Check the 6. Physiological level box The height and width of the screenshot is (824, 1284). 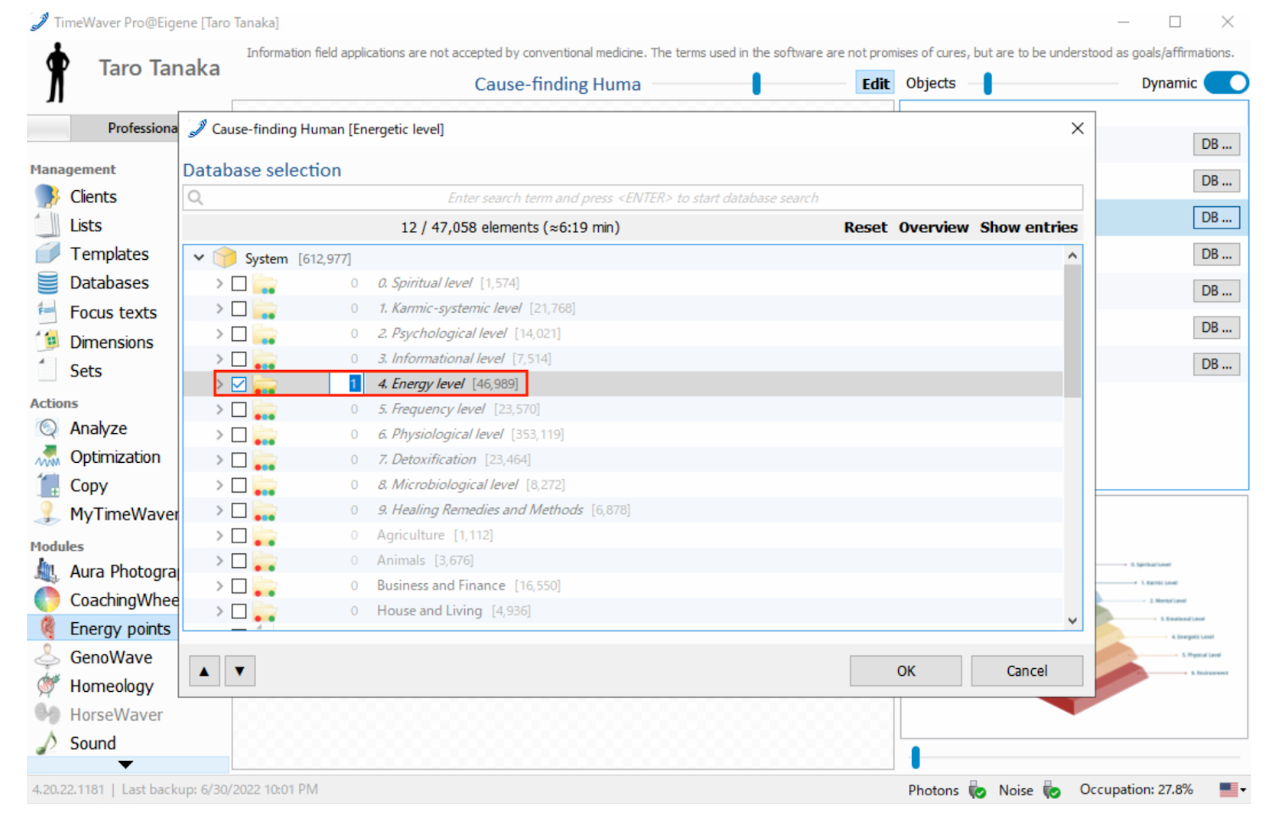[239, 434]
